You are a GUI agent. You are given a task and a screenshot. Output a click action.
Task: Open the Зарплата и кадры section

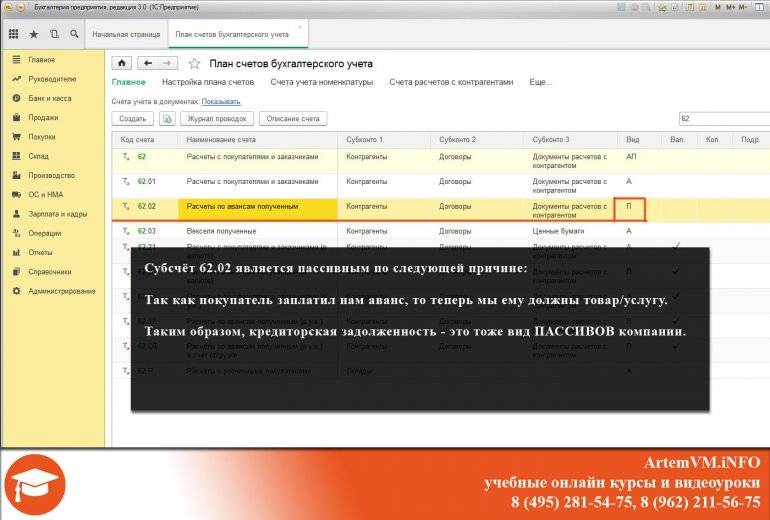click(58, 214)
